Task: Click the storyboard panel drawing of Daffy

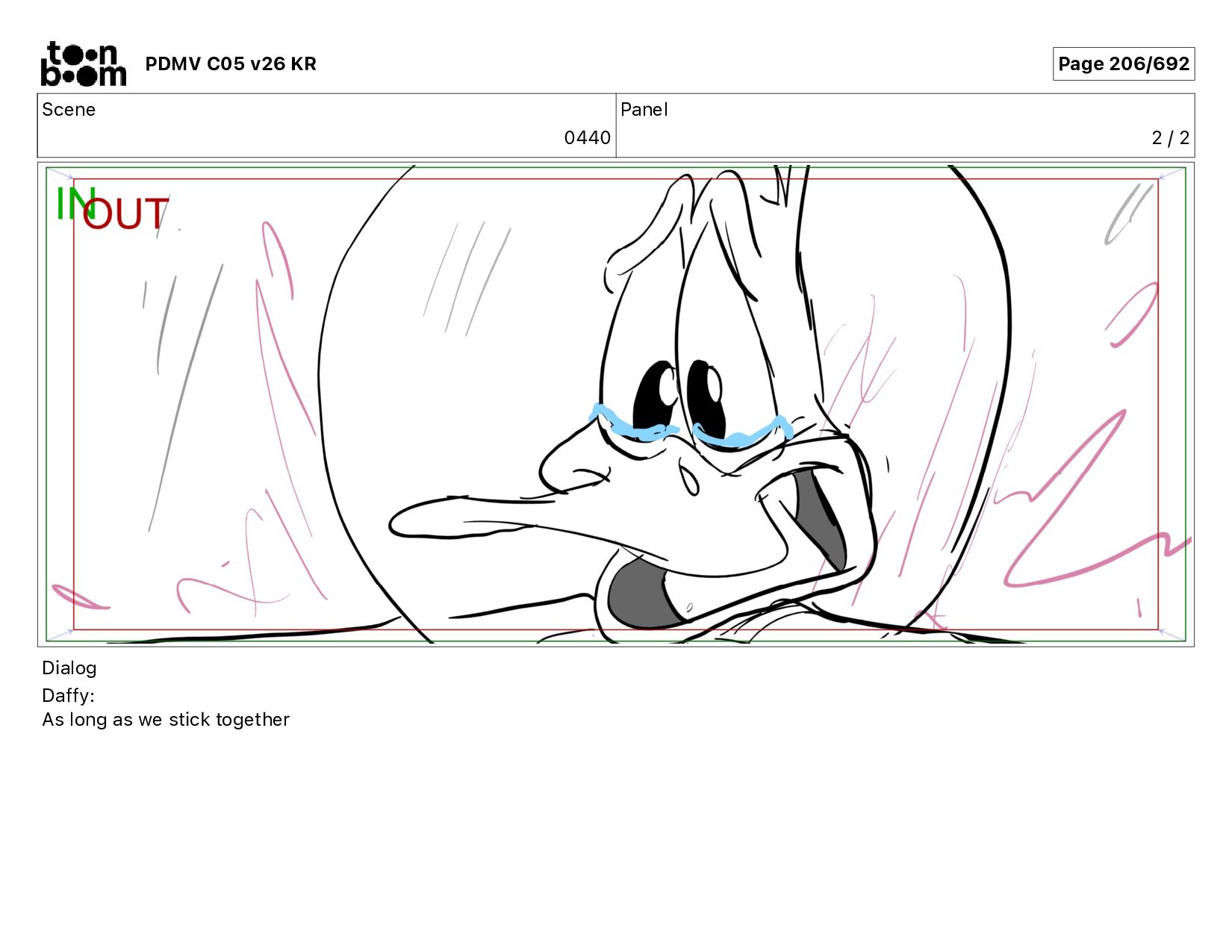Action: (616, 404)
